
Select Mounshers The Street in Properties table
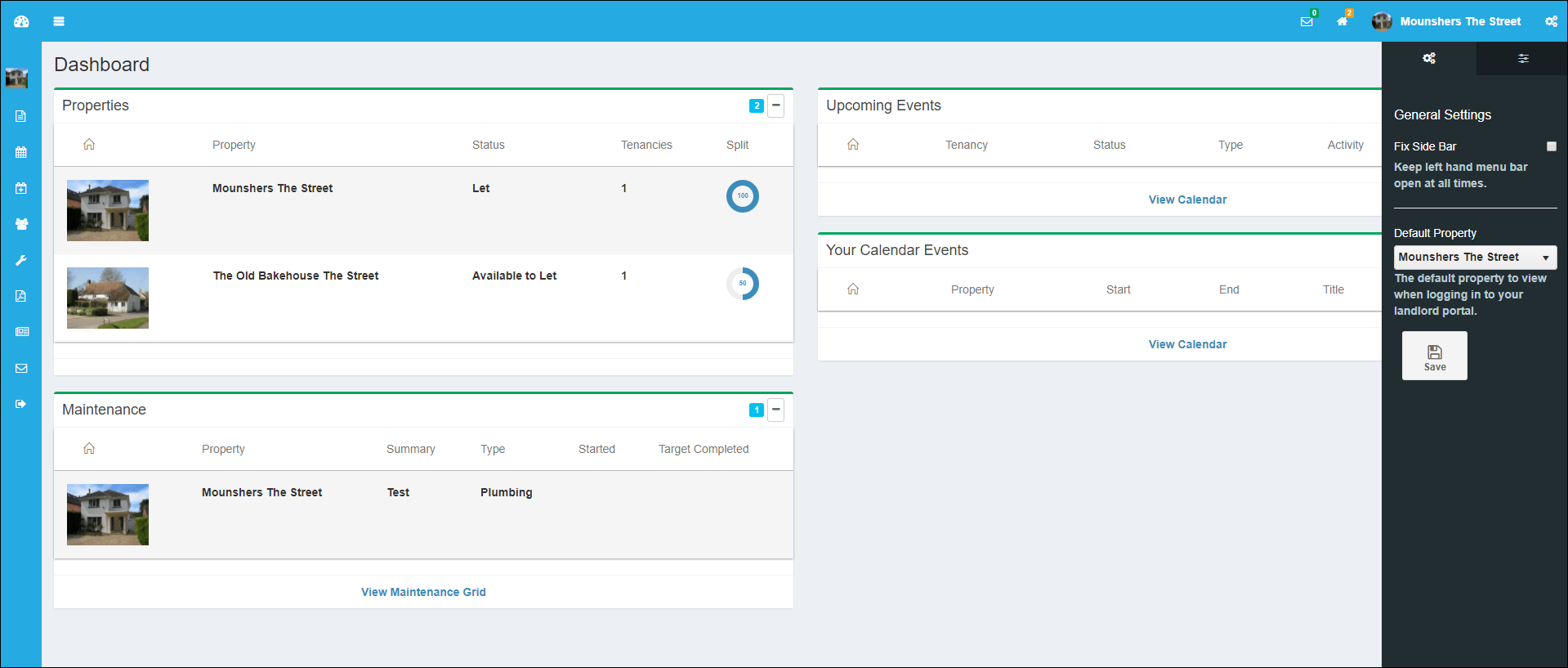click(x=273, y=188)
